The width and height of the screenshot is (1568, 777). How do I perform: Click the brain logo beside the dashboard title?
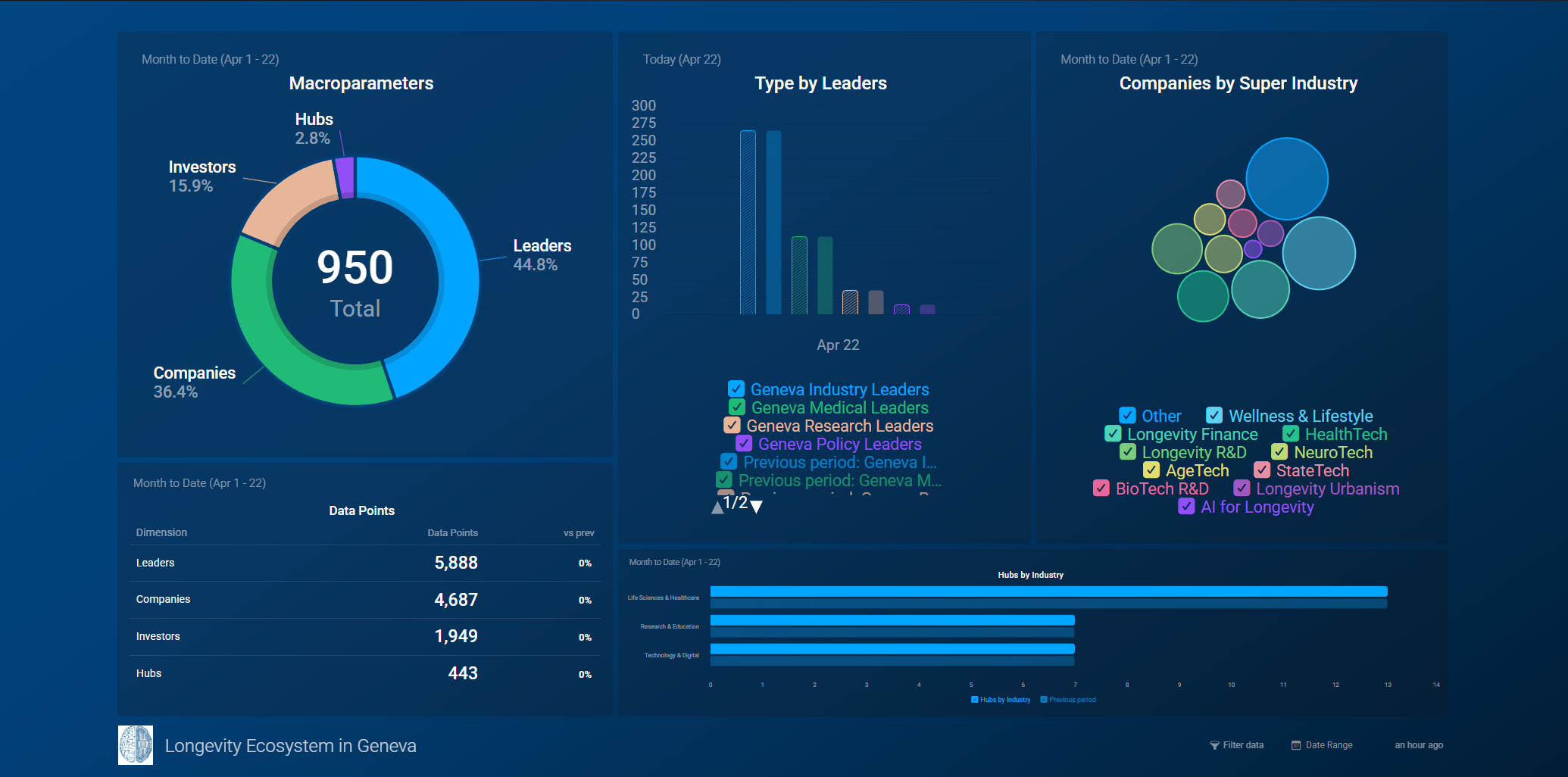(136, 745)
